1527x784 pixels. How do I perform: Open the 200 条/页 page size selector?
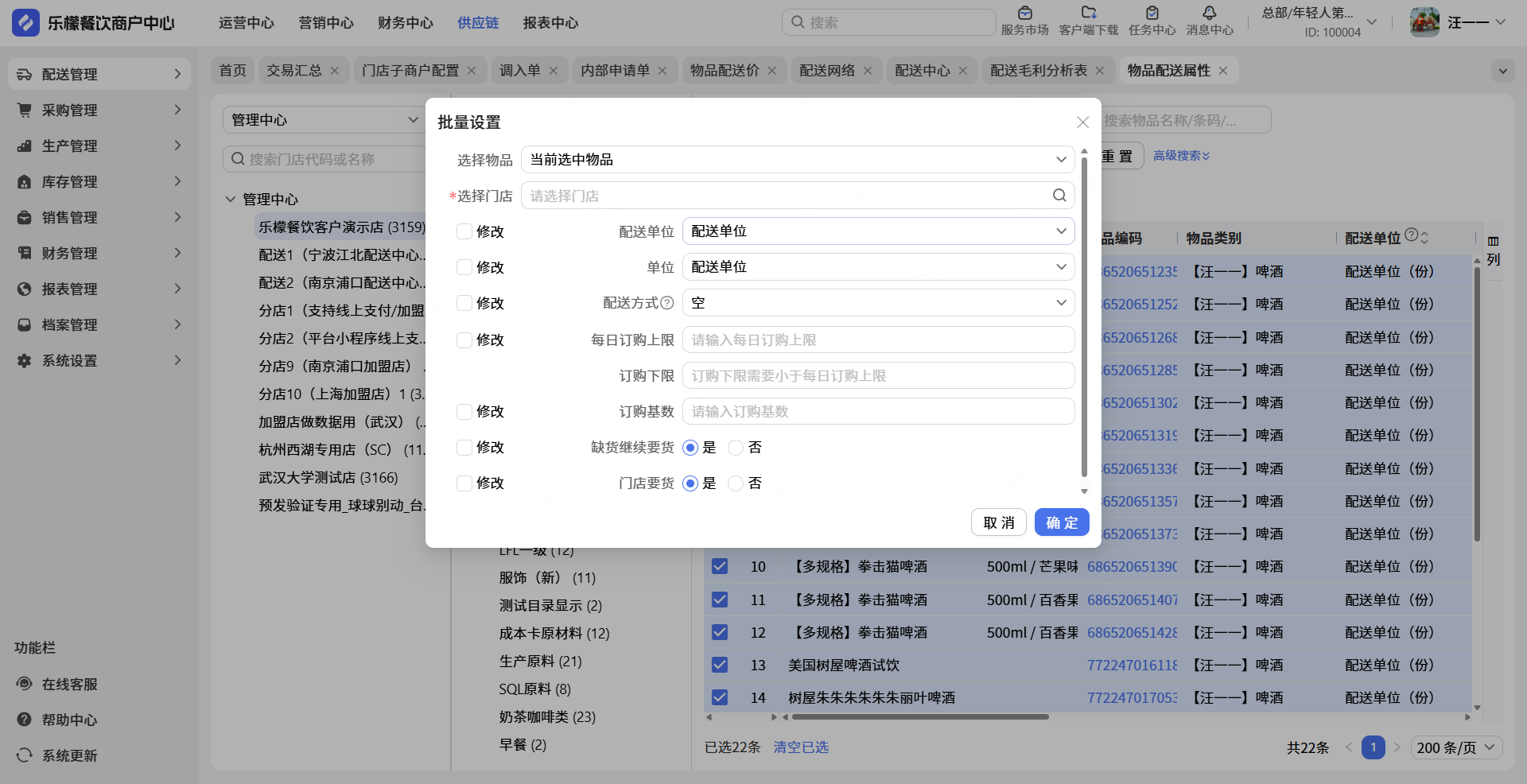(1456, 747)
